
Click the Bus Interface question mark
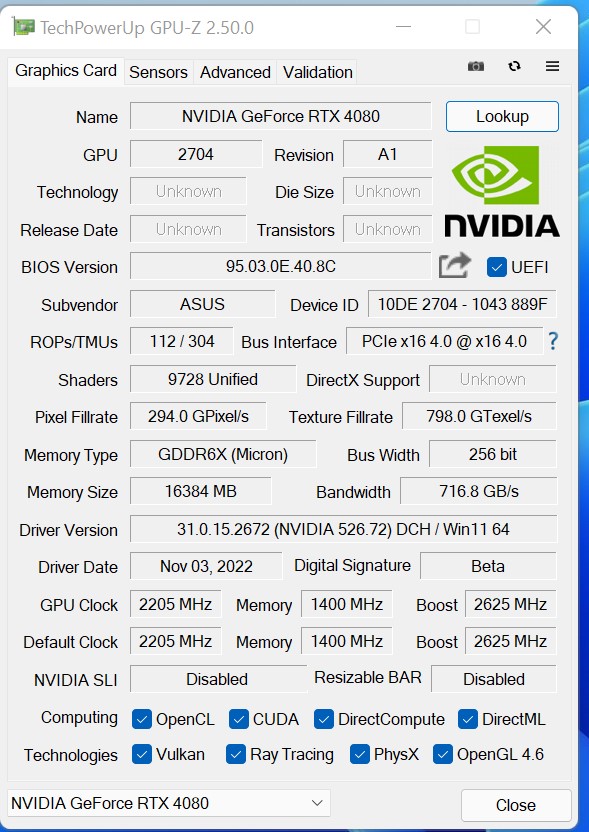(x=553, y=341)
